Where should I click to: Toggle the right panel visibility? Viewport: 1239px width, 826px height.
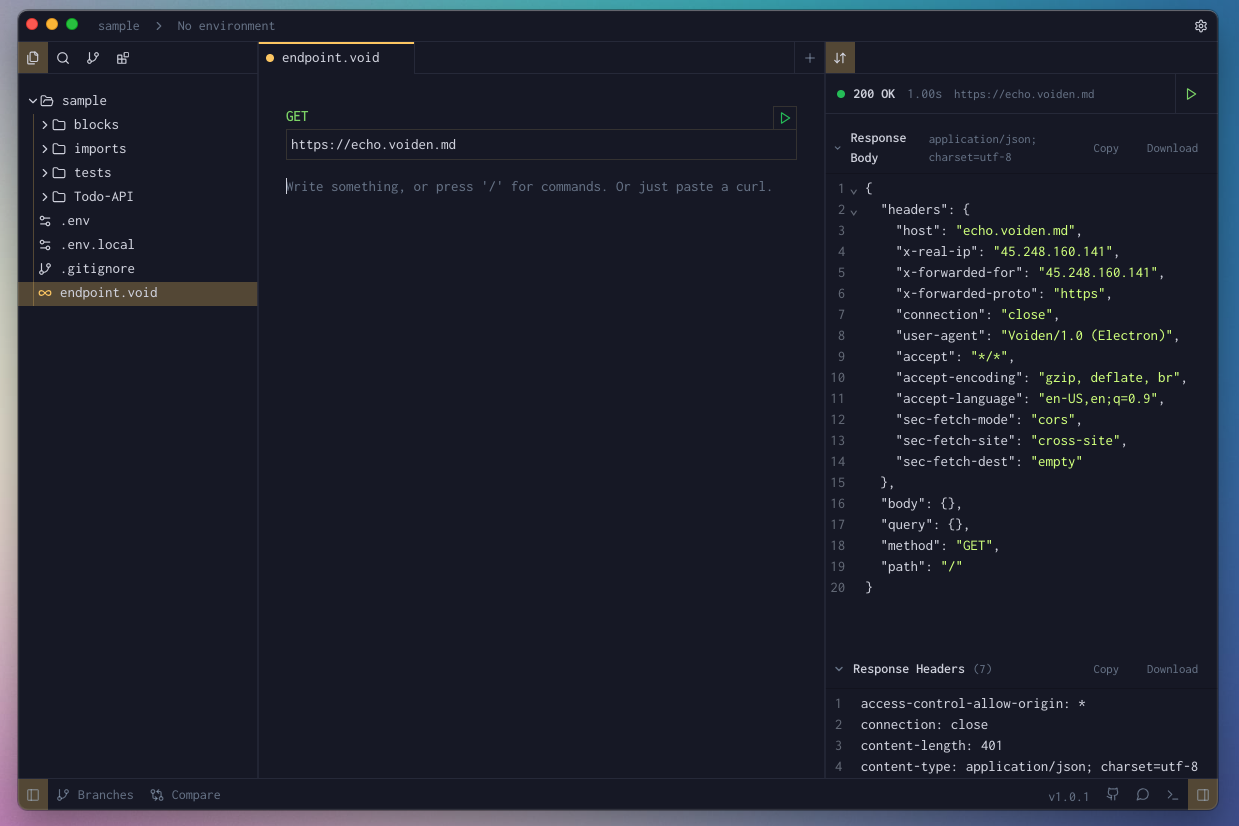pos(1203,795)
